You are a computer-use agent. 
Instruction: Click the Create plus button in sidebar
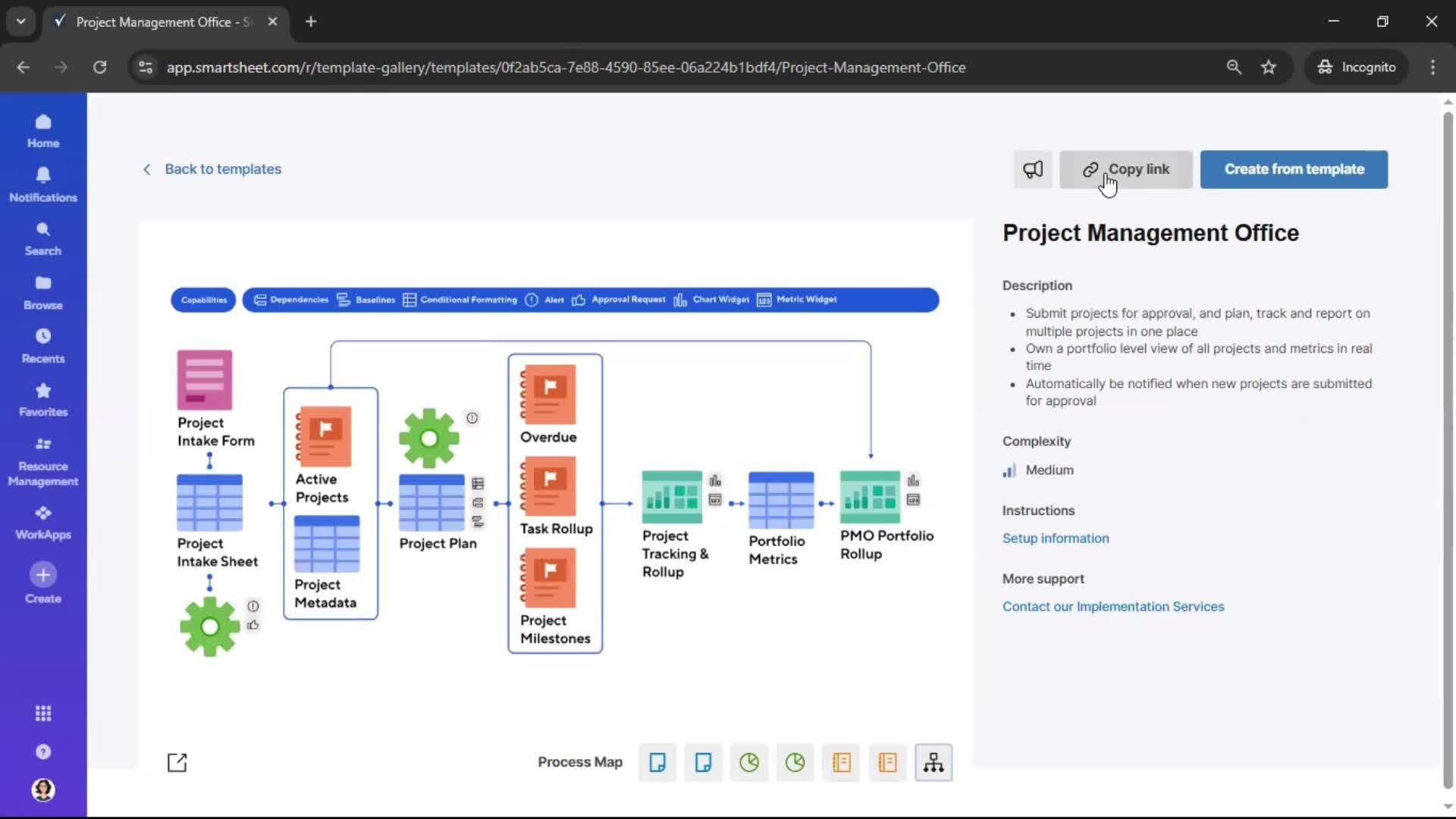[x=43, y=575]
